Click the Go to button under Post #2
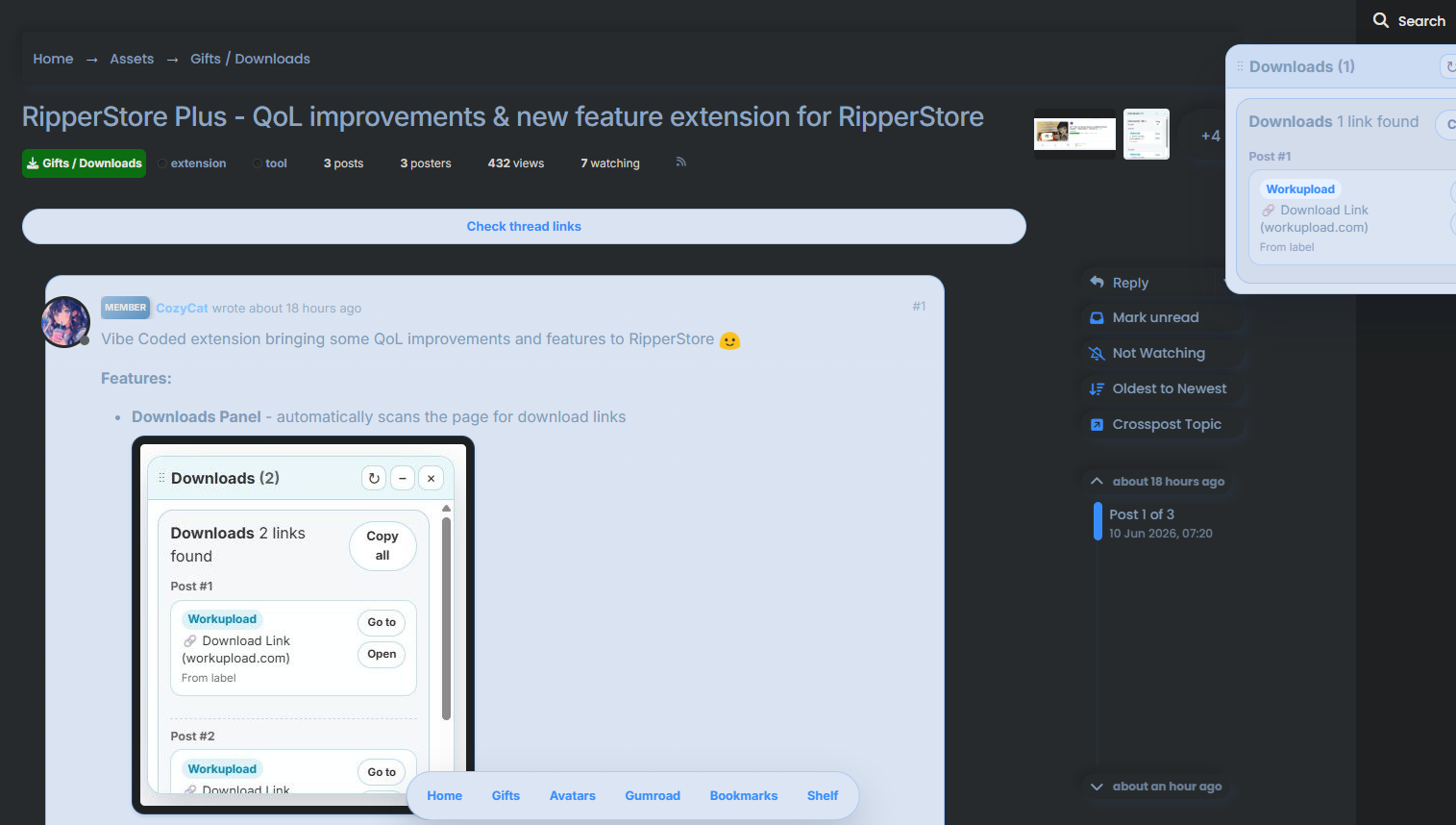This screenshot has height=825, width=1456. tap(382, 772)
